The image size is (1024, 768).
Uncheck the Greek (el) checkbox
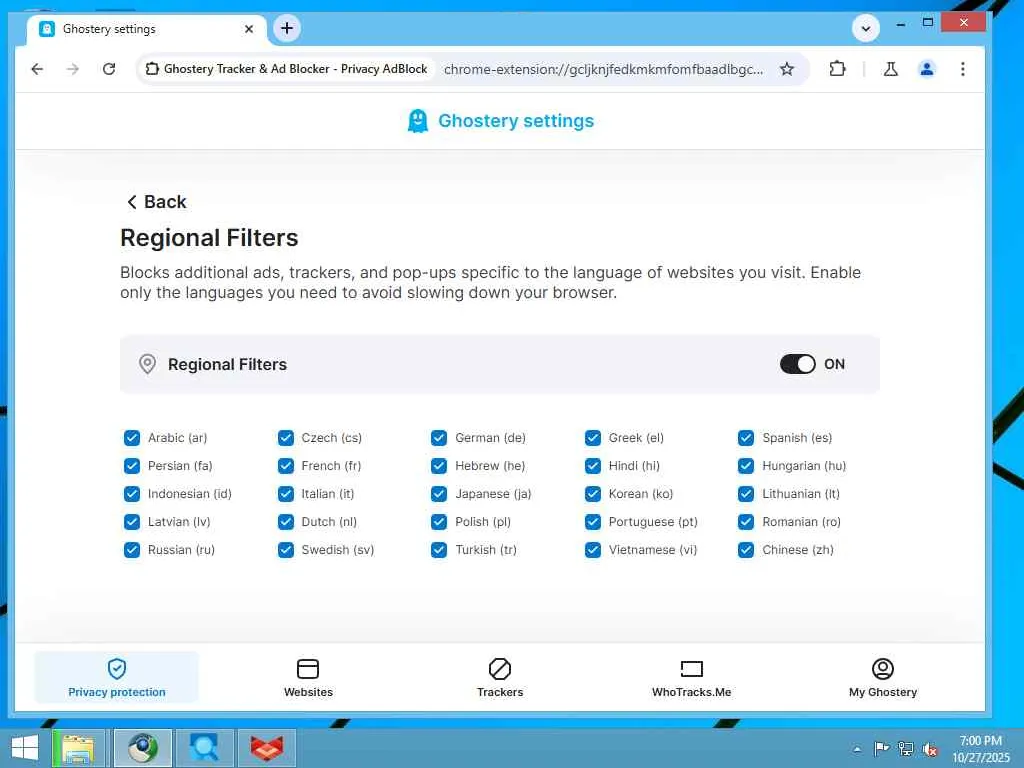[592, 438]
